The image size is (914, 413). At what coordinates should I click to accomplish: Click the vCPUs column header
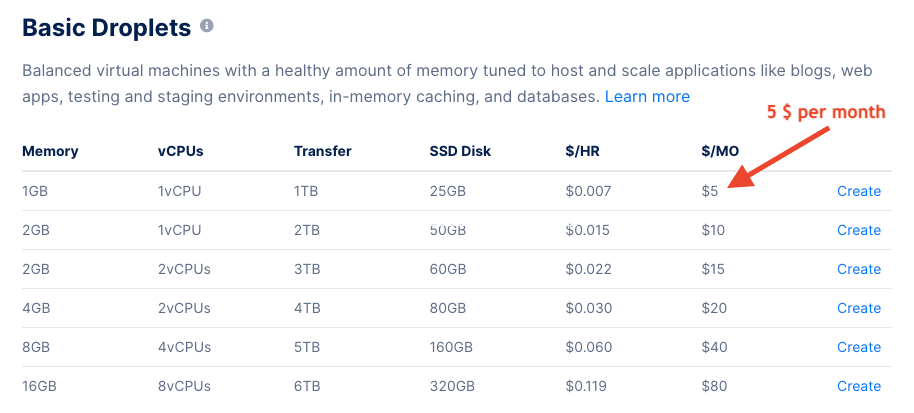click(x=181, y=151)
